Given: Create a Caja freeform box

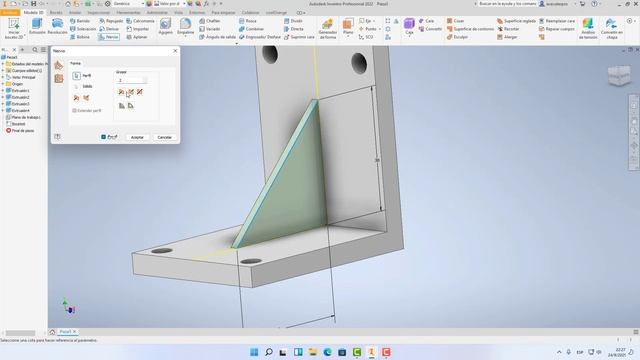Looking at the screenshot, I should pos(409,27).
